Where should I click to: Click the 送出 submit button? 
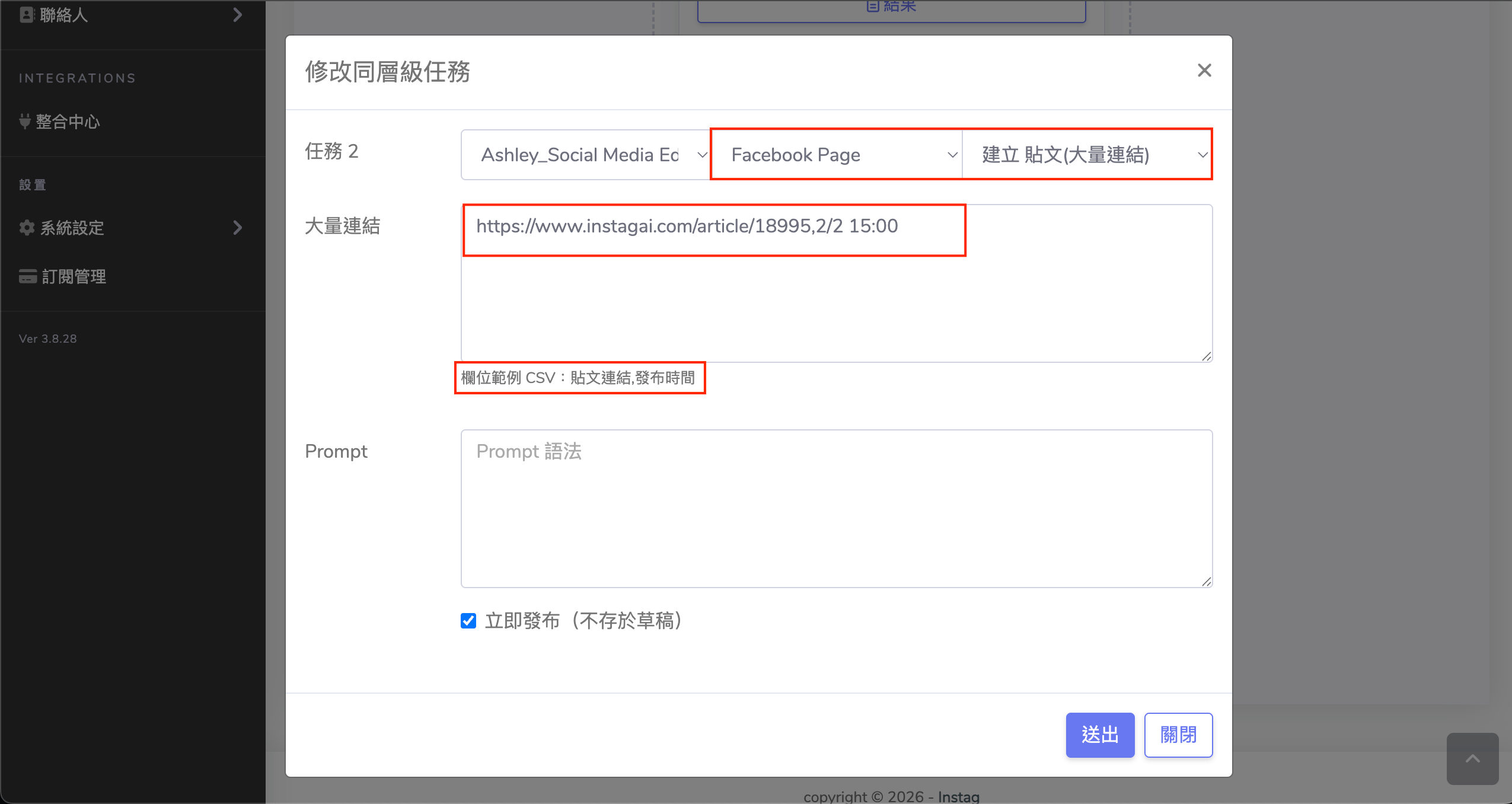tap(1100, 735)
